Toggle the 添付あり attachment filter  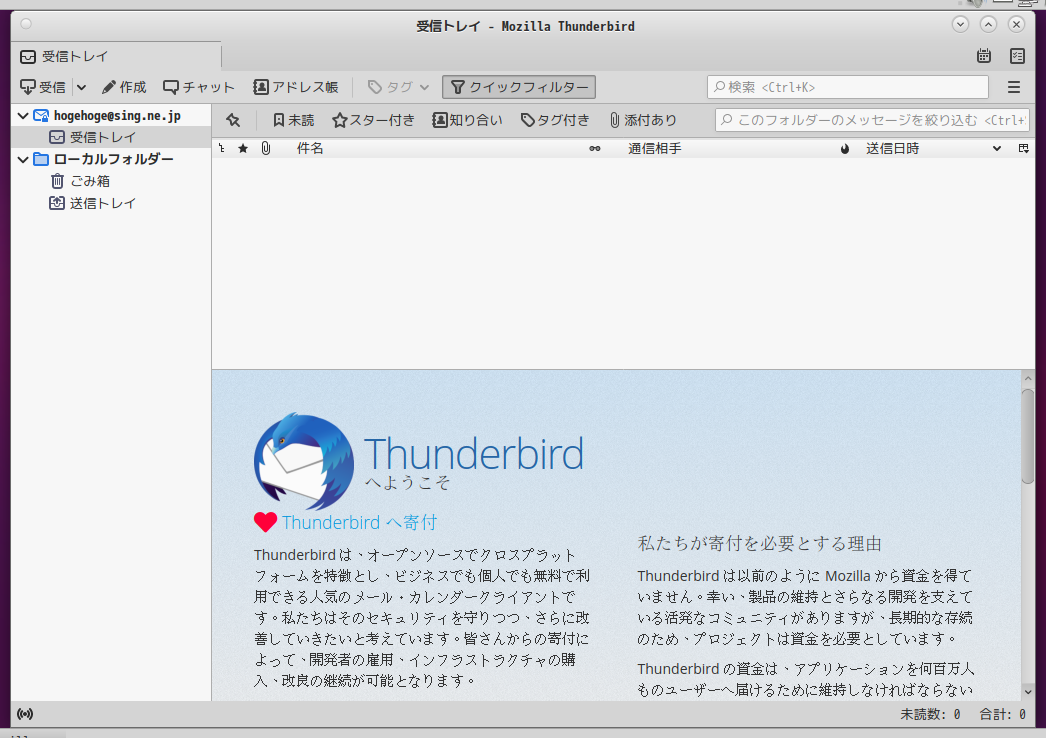[643, 120]
